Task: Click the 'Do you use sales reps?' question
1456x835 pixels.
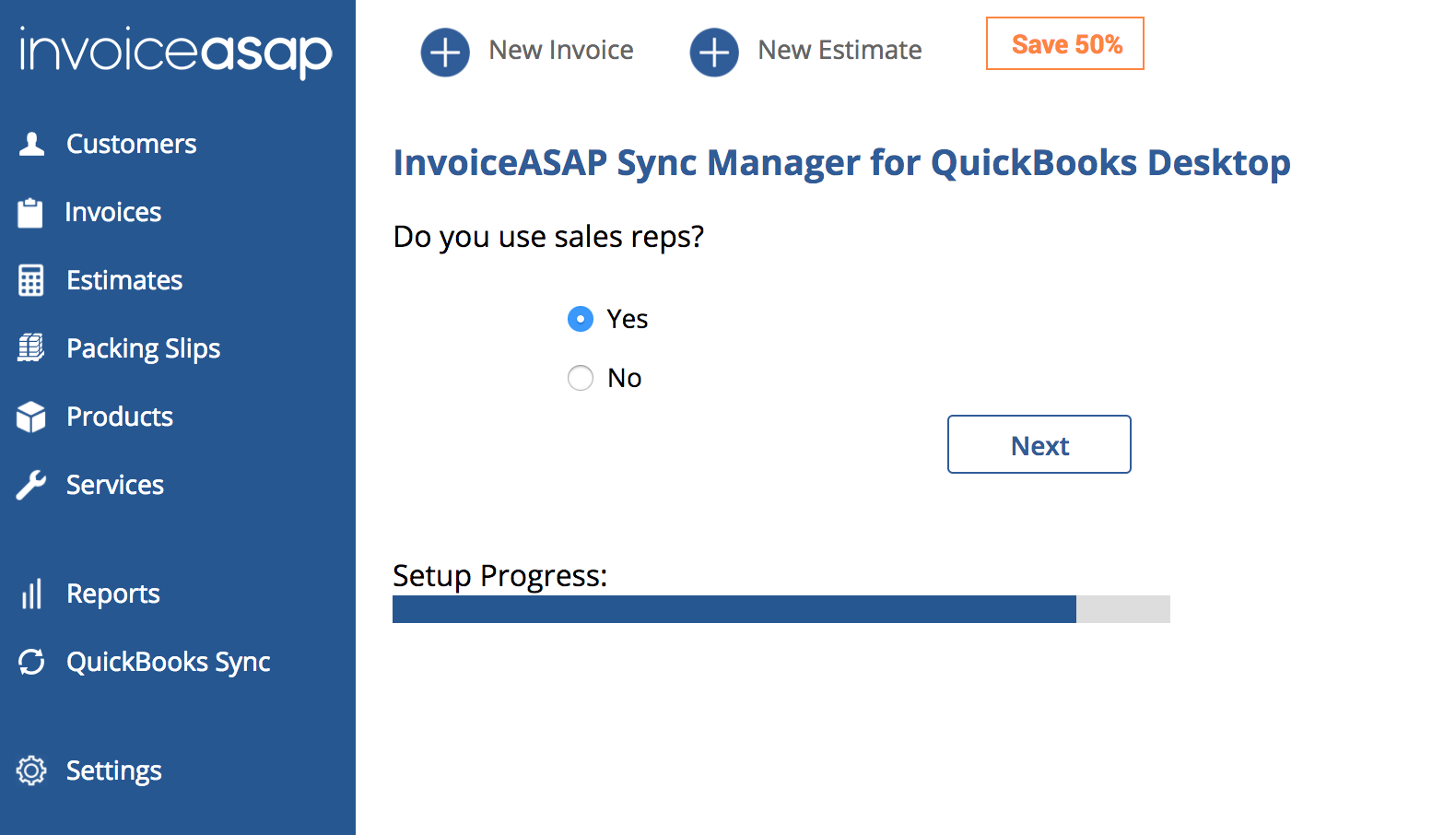Action: click(548, 237)
